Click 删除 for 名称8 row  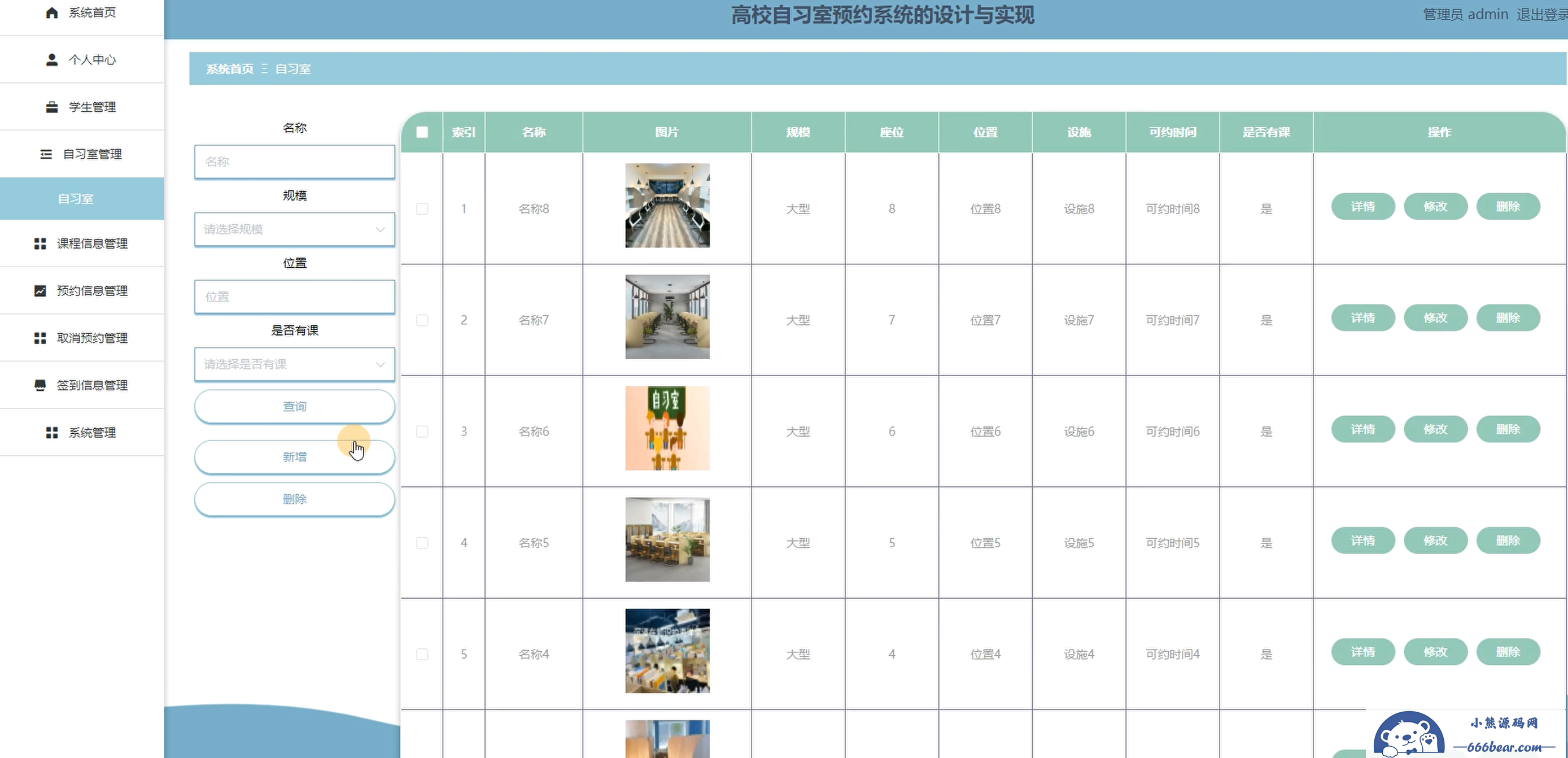pos(1508,207)
